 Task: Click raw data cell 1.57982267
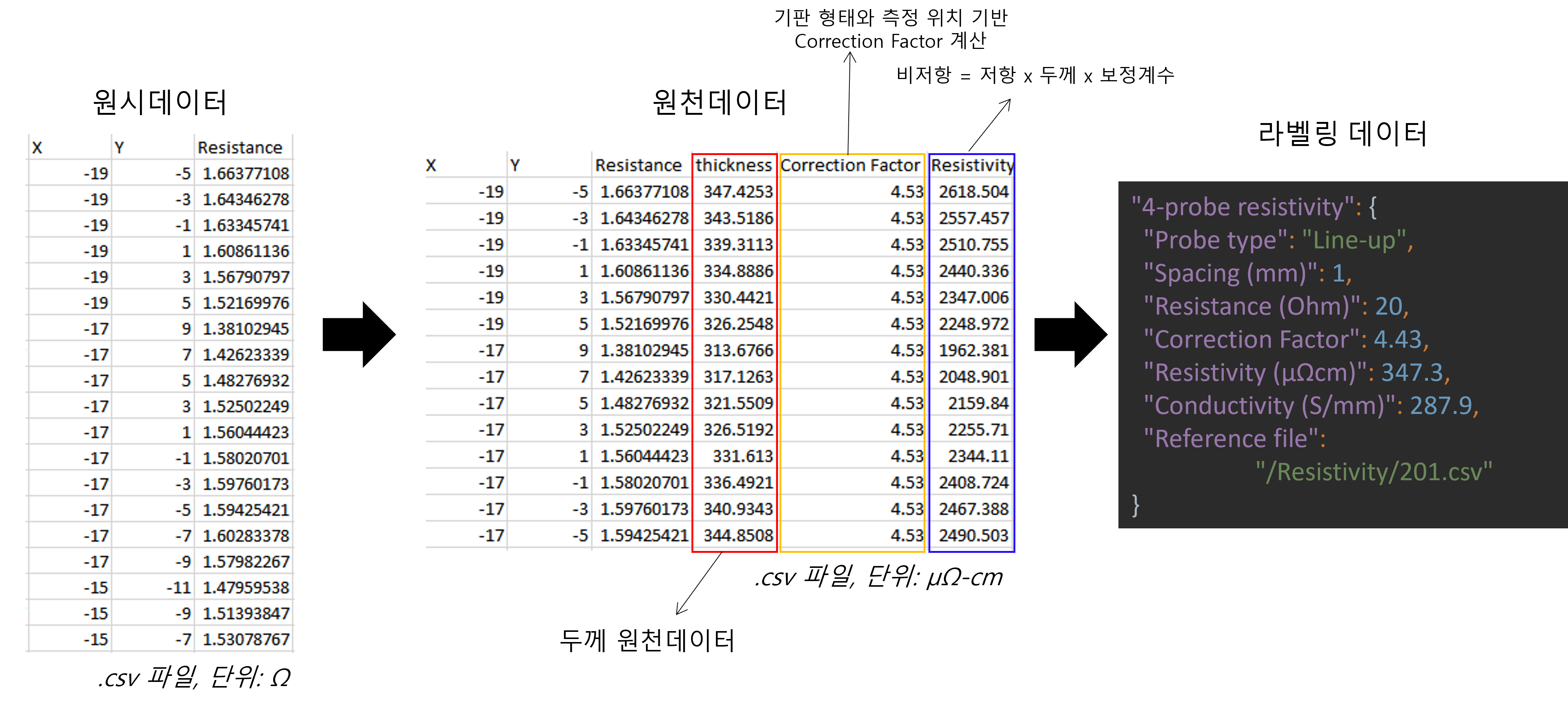point(246,561)
